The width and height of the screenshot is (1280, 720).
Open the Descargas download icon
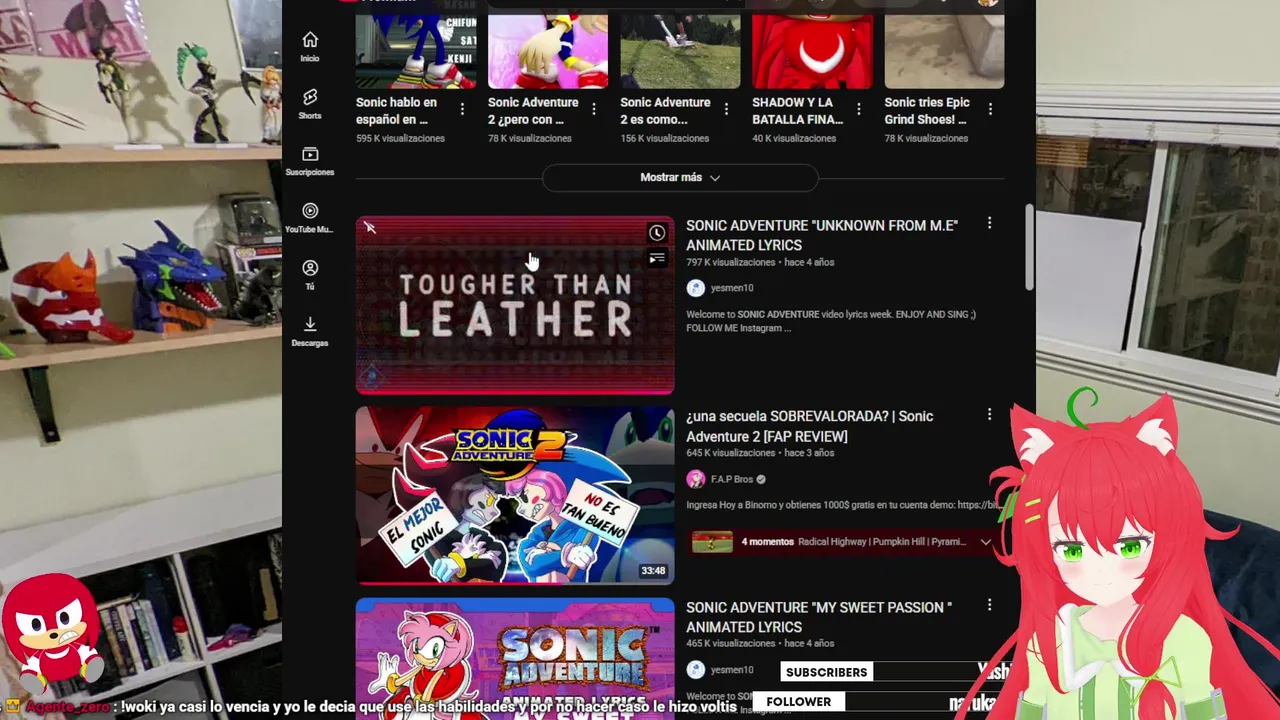tap(310, 324)
